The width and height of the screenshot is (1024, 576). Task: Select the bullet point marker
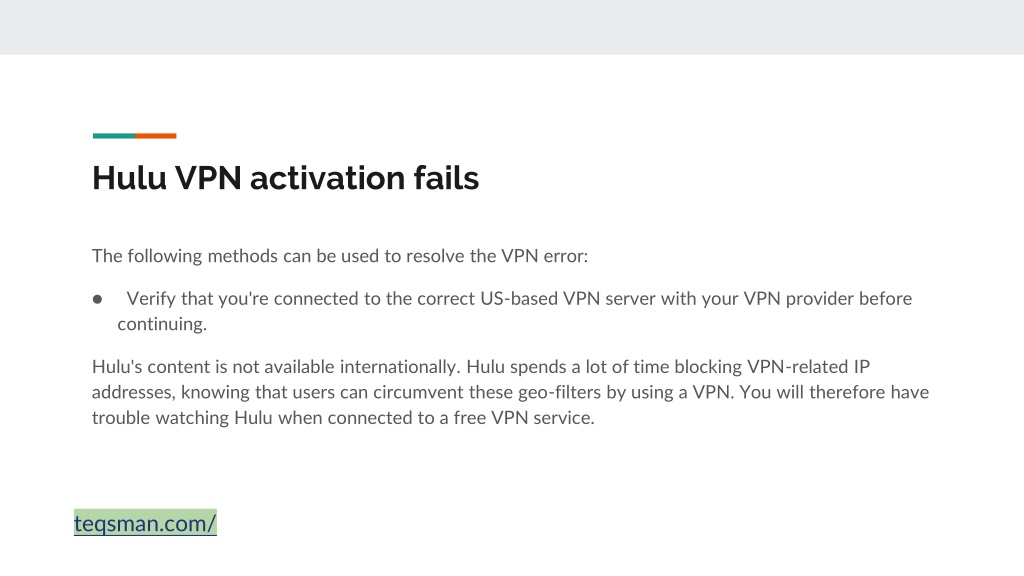(x=97, y=299)
